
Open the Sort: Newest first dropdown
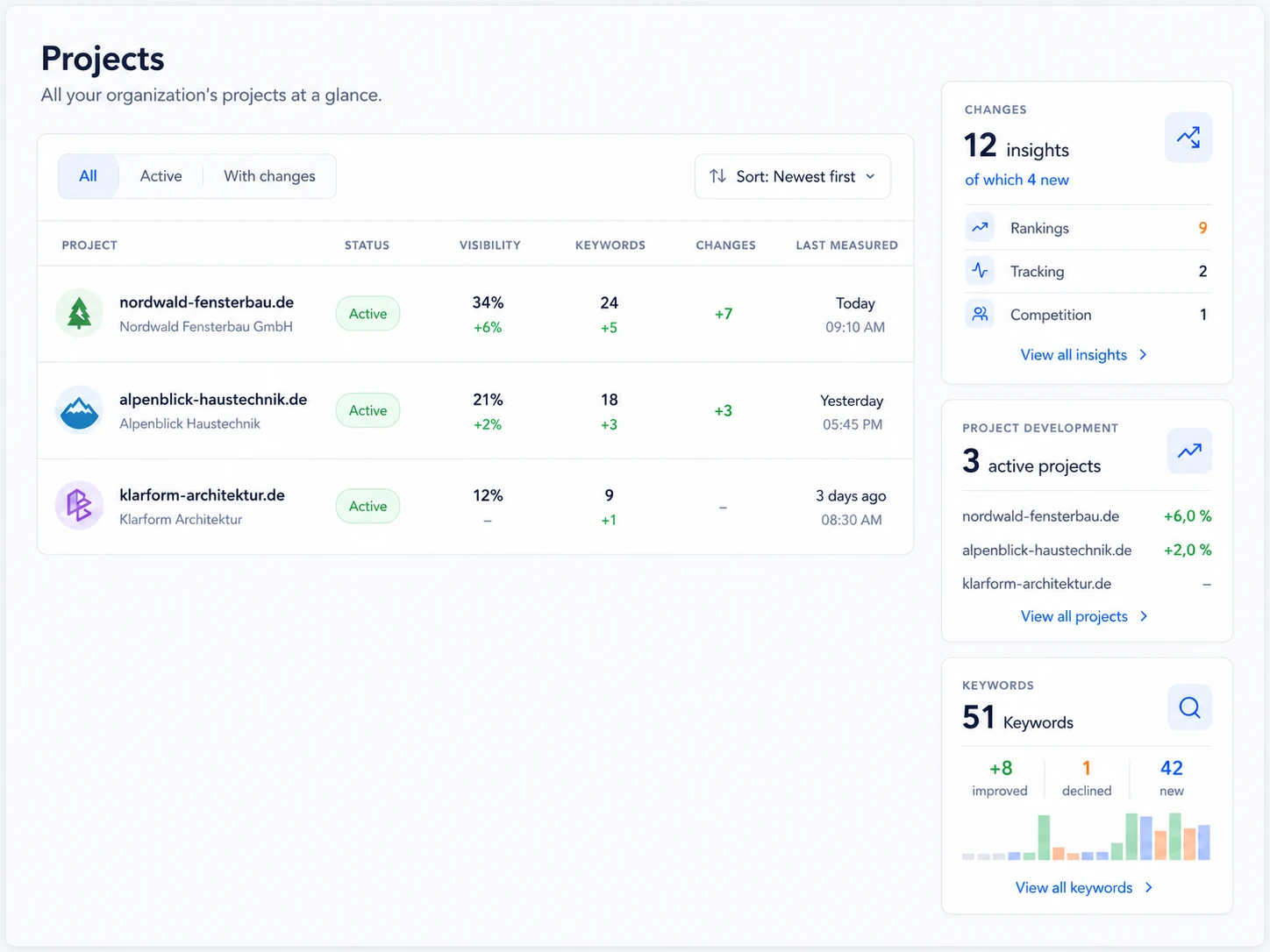793,176
